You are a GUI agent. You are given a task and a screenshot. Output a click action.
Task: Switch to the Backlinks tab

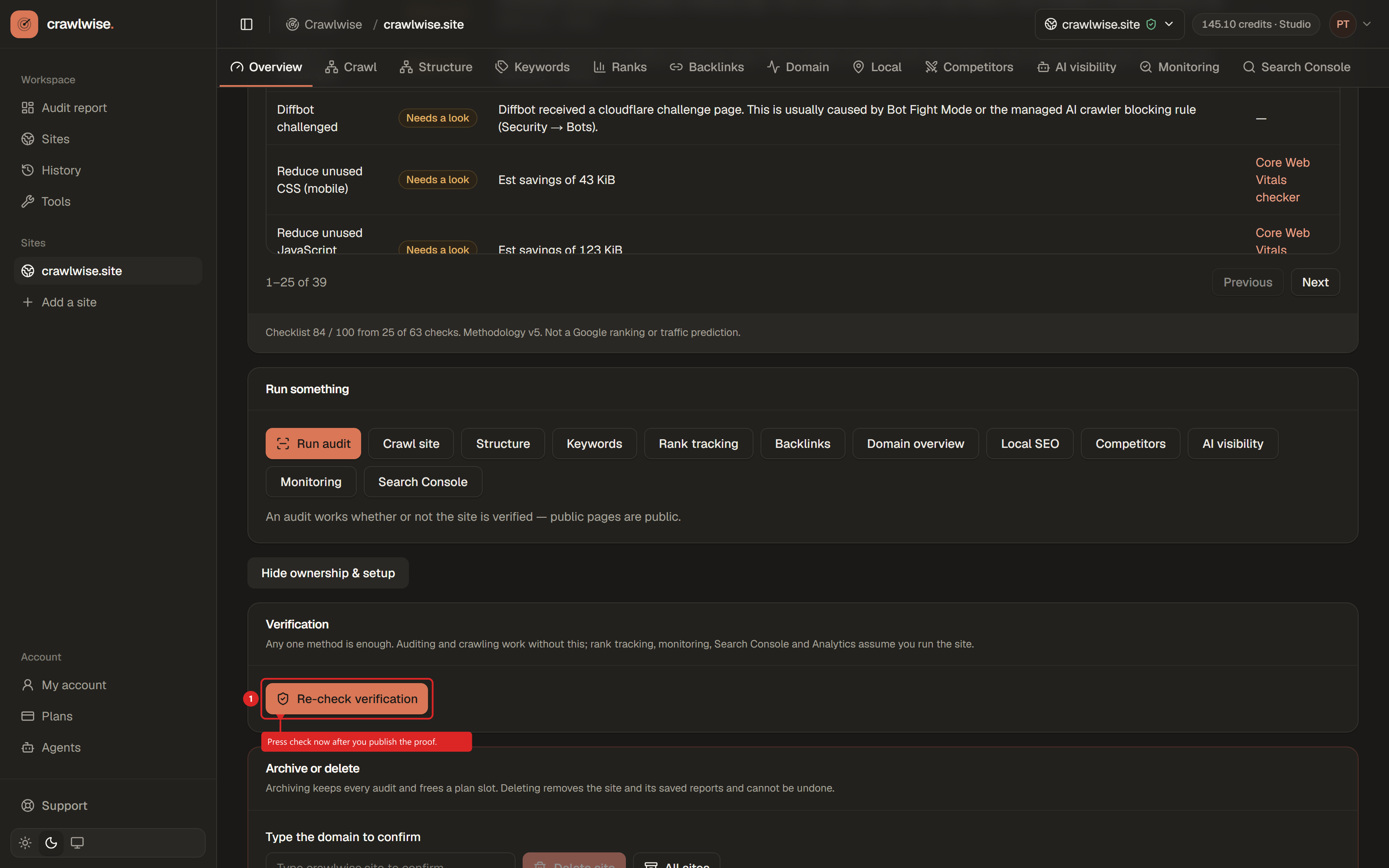(707, 67)
